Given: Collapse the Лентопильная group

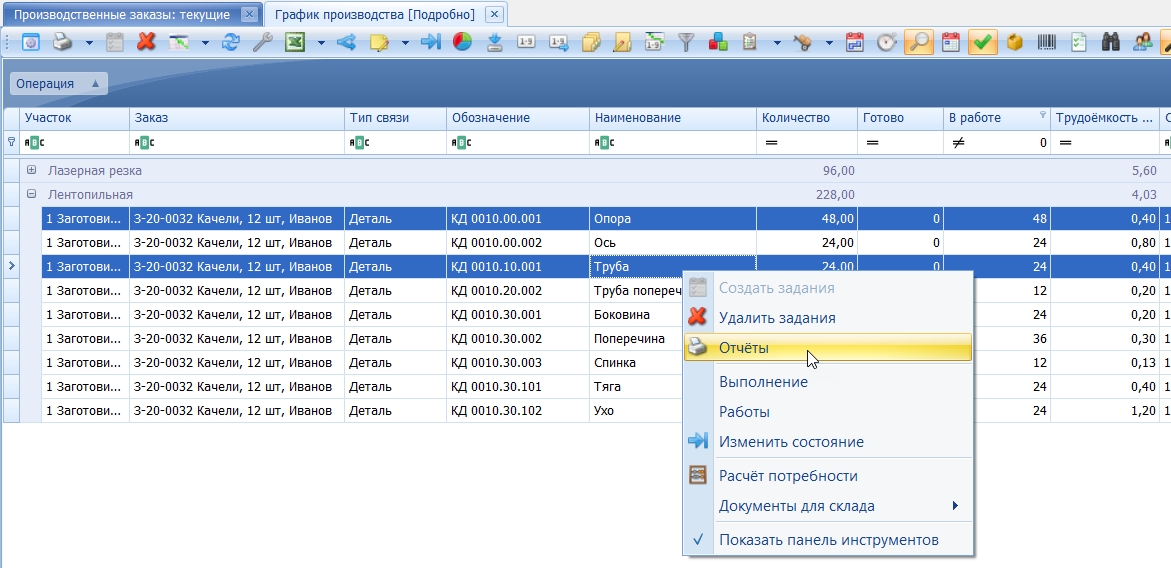Looking at the screenshot, I should point(31,194).
